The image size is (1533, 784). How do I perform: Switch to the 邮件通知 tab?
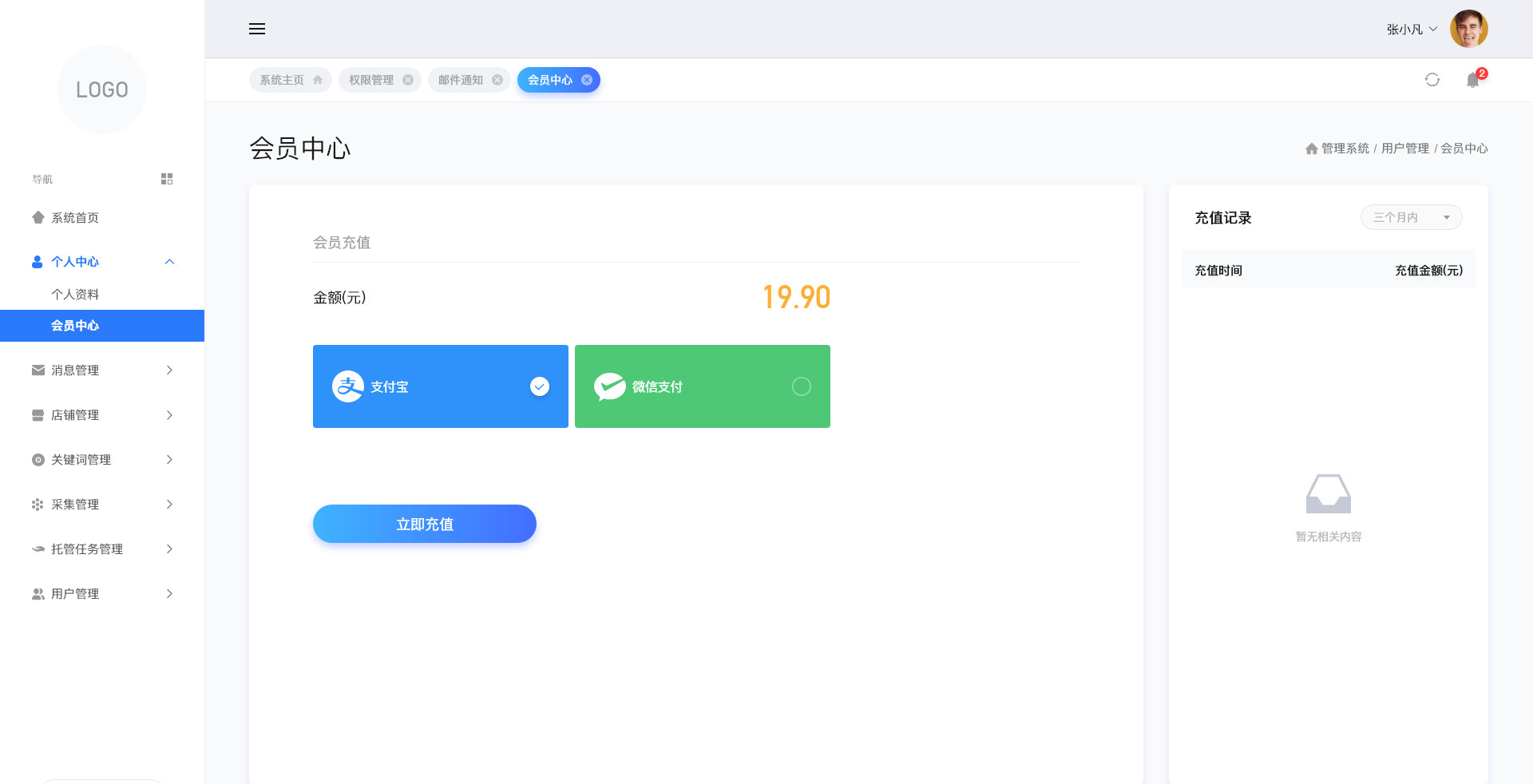tap(469, 80)
